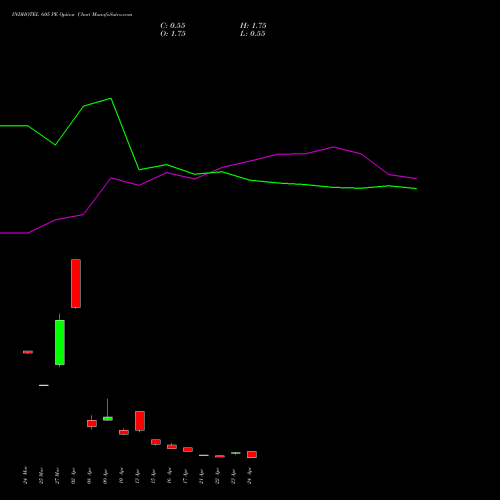Click the 23 Apr date label
This screenshot has width=500, height=500.
click(233, 476)
